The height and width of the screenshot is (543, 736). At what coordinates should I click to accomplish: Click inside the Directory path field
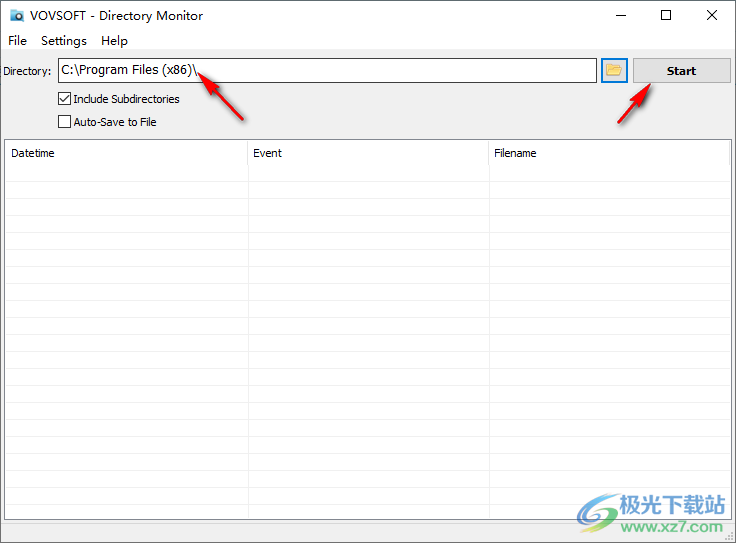click(x=327, y=70)
